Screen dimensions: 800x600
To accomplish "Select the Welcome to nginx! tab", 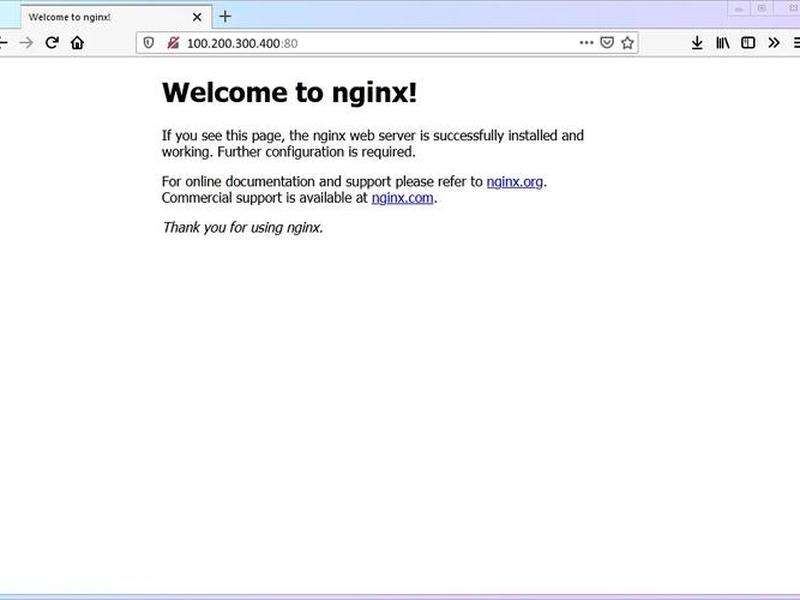I will pyautogui.click(x=116, y=17).
